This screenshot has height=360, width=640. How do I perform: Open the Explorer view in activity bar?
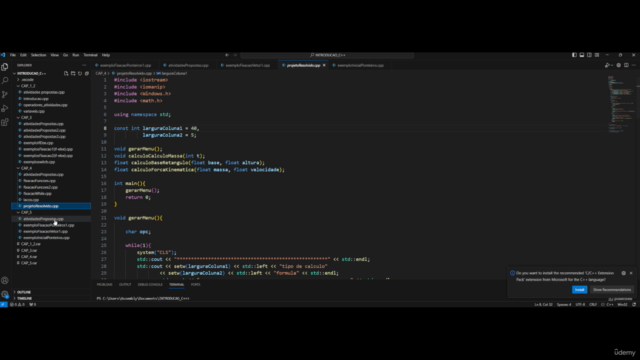click(x=5, y=67)
